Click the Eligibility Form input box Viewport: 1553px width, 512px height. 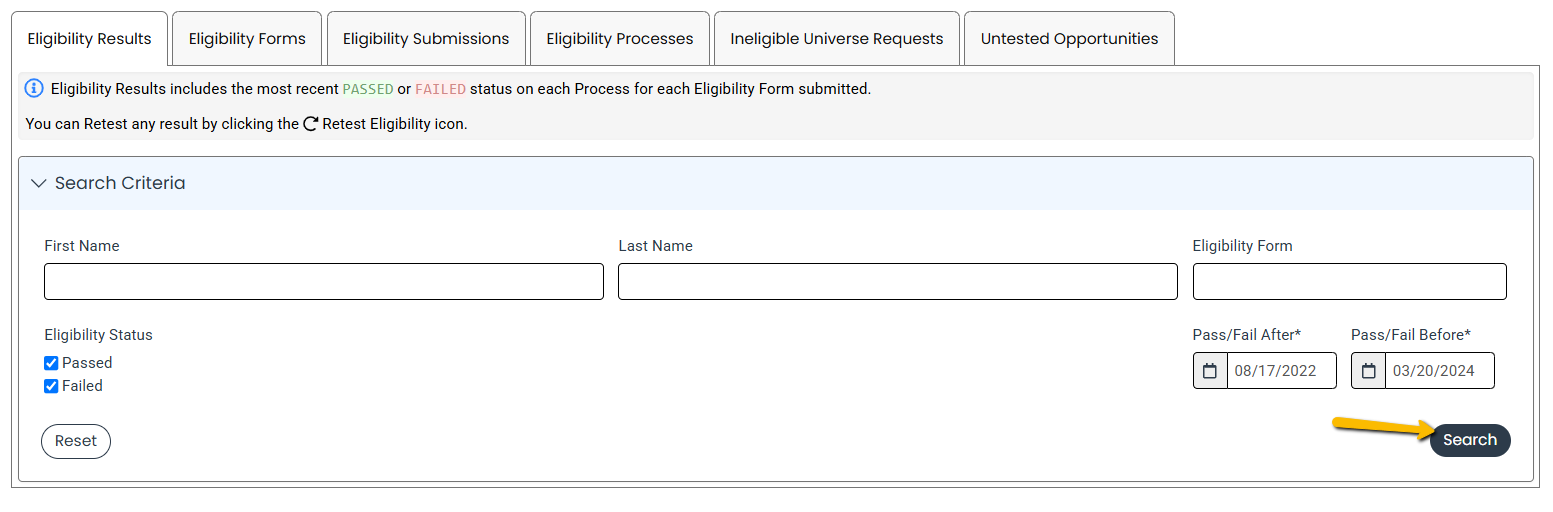pyautogui.click(x=1350, y=282)
